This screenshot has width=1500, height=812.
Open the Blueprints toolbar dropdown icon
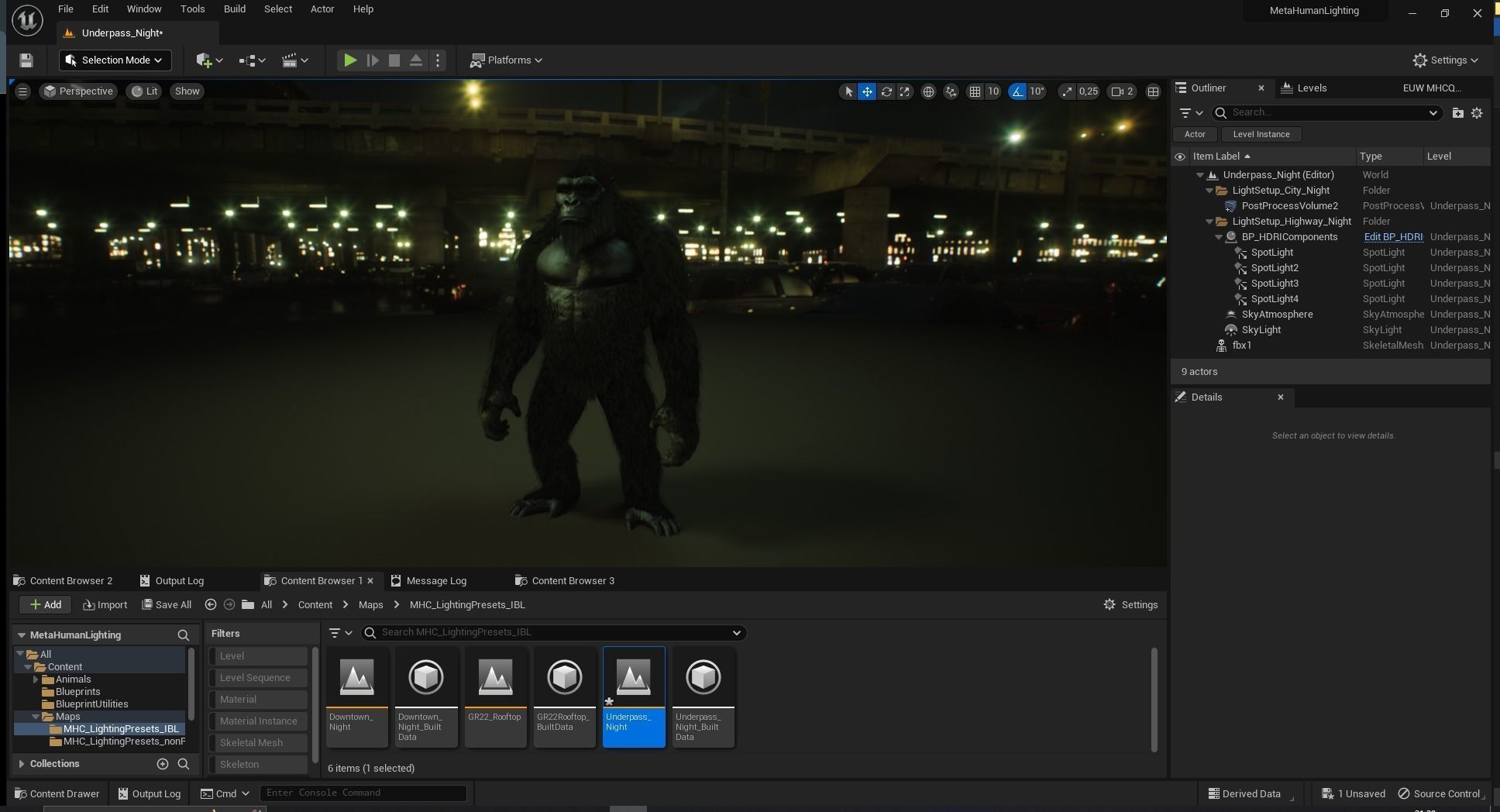[x=253, y=60]
